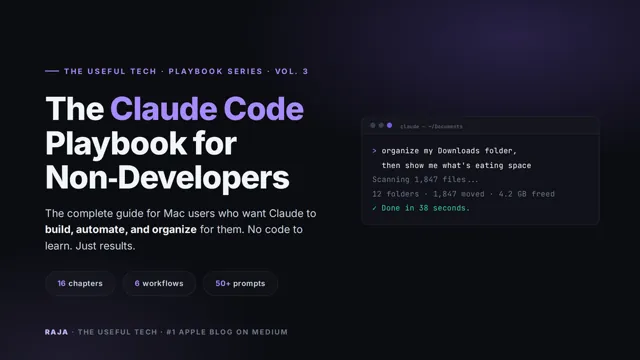The height and width of the screenshot is (360, 640).
Task: Click the #1 APPLE BLOG ON MEDIUM text
Action: click(227, 332)
